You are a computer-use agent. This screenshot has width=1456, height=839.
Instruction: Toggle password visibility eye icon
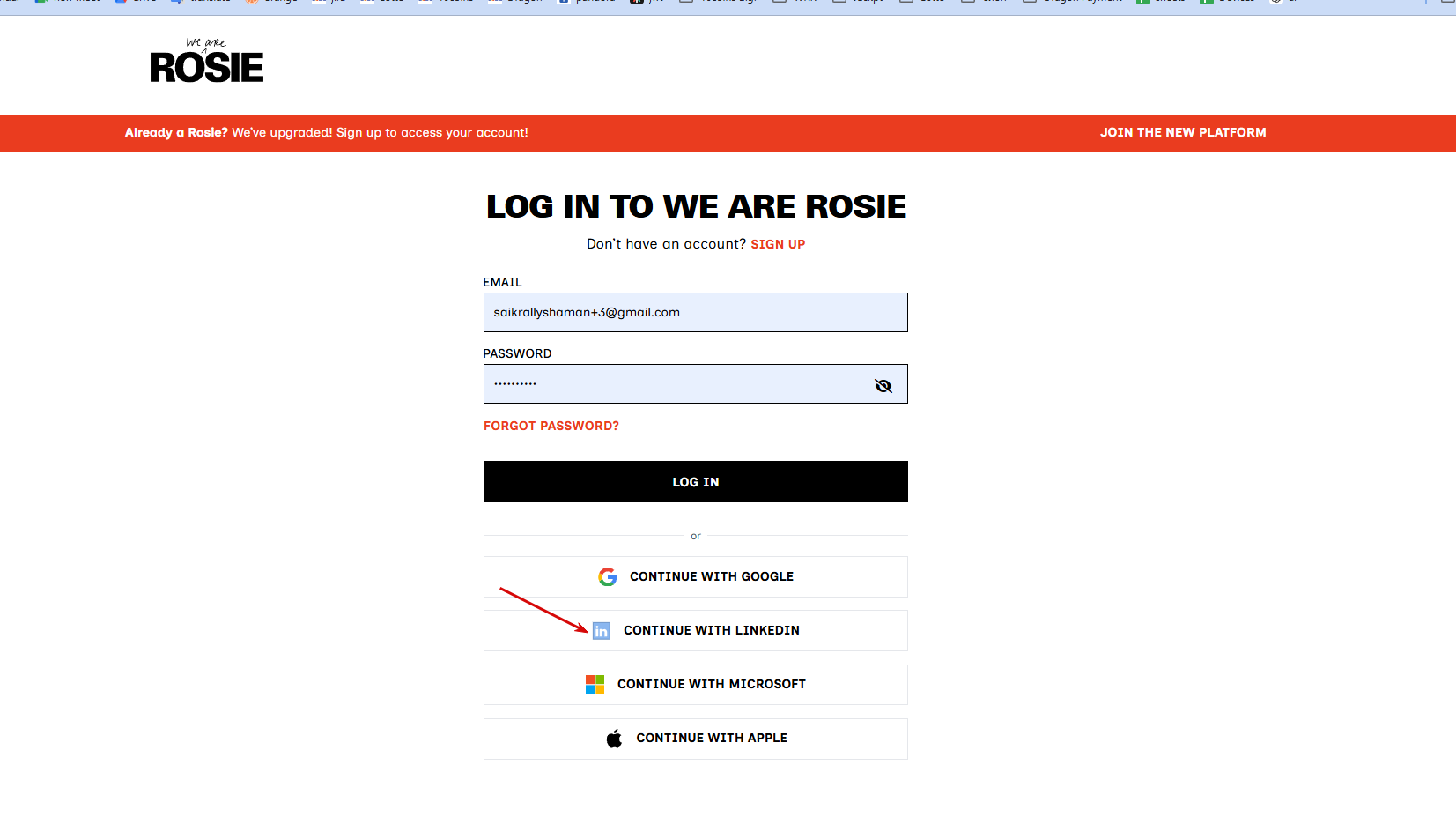tap(883, 385)
